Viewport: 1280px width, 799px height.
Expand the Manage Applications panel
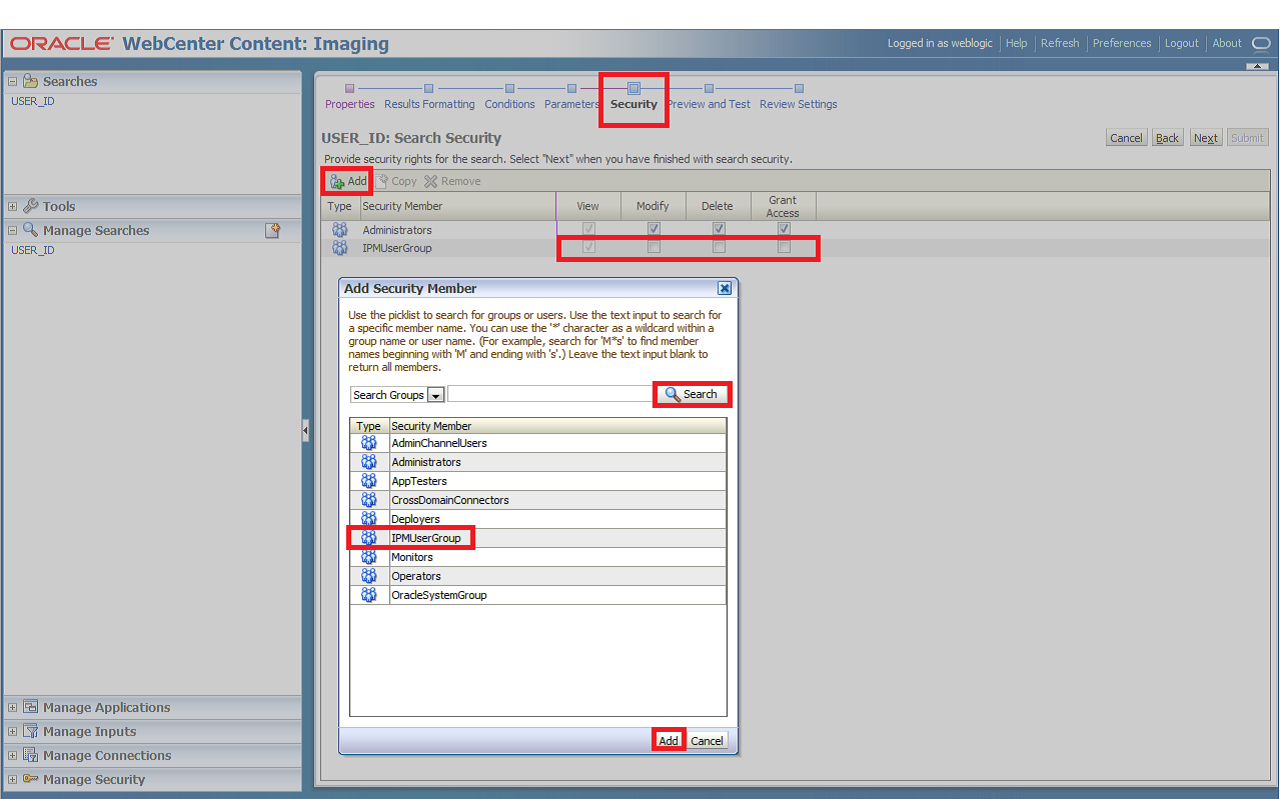click(x=13, y=708)
